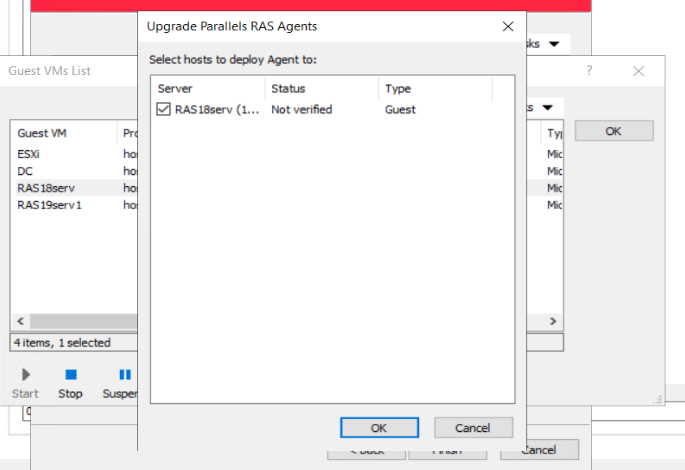Click the Start VM play icon
Image resolution: width=685 pixels, height=470 pixels.
[26, 375]
